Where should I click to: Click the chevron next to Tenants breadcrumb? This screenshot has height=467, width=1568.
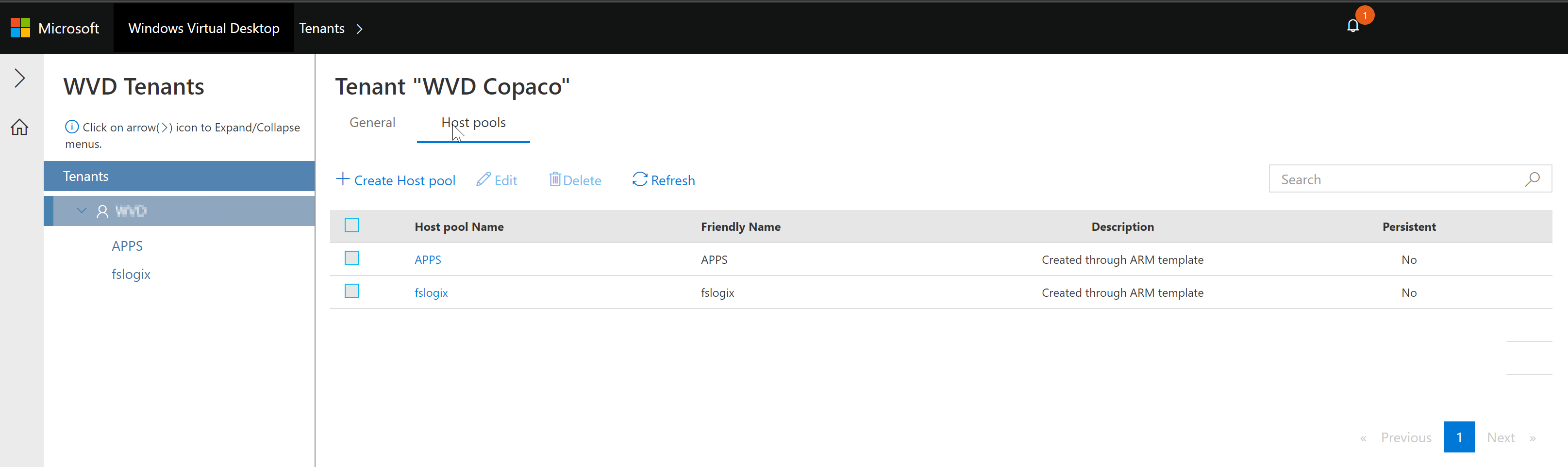[x=359, y=29]
